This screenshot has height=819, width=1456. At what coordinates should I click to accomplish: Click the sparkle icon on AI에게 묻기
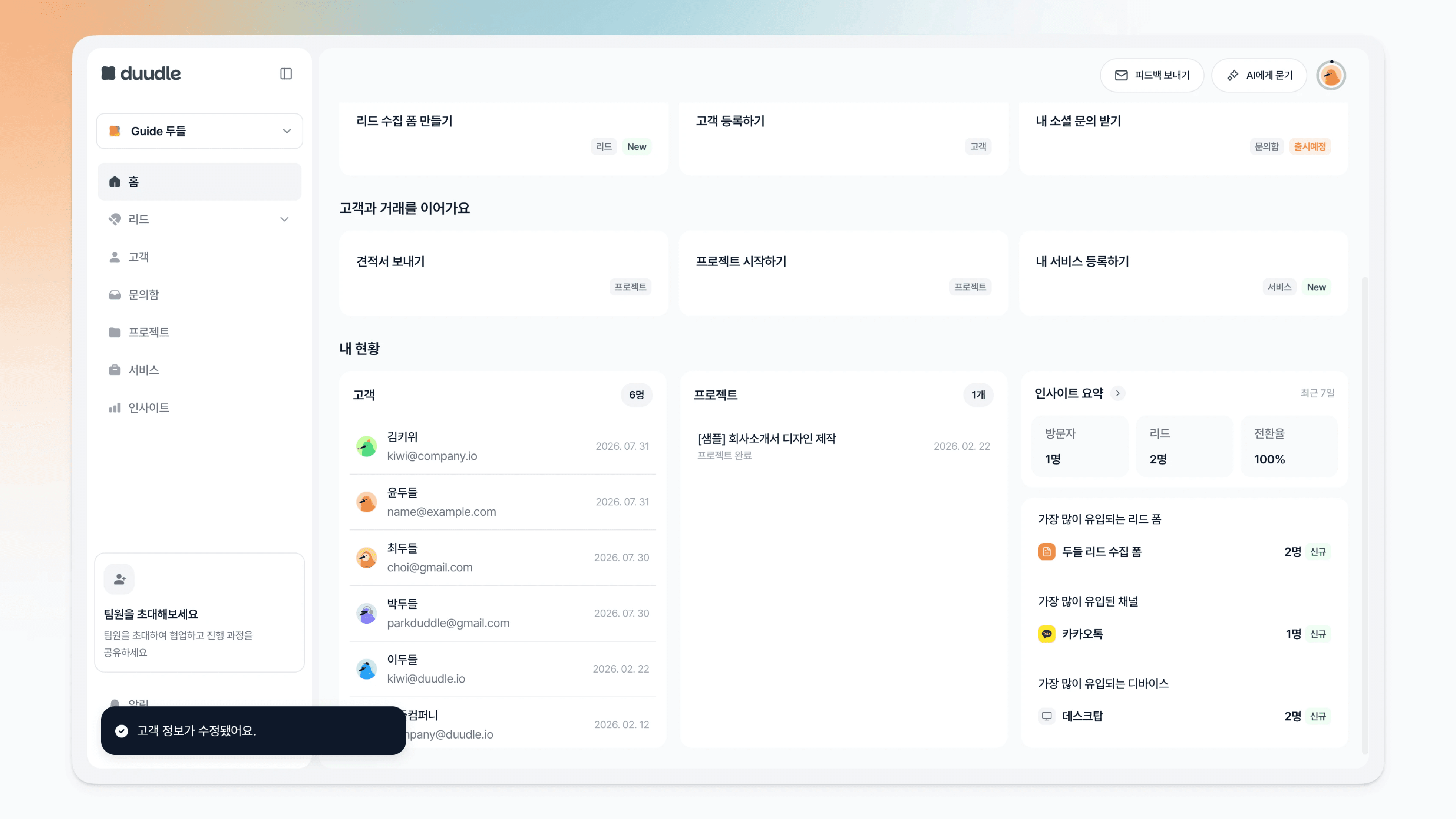pyautogui.click(x=1233, y=75)
